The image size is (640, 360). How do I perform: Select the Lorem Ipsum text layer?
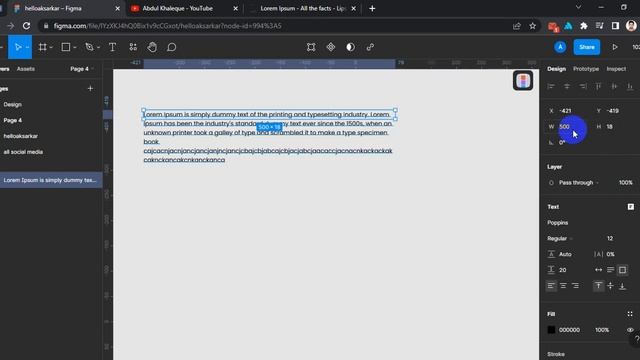coord(51,180)
